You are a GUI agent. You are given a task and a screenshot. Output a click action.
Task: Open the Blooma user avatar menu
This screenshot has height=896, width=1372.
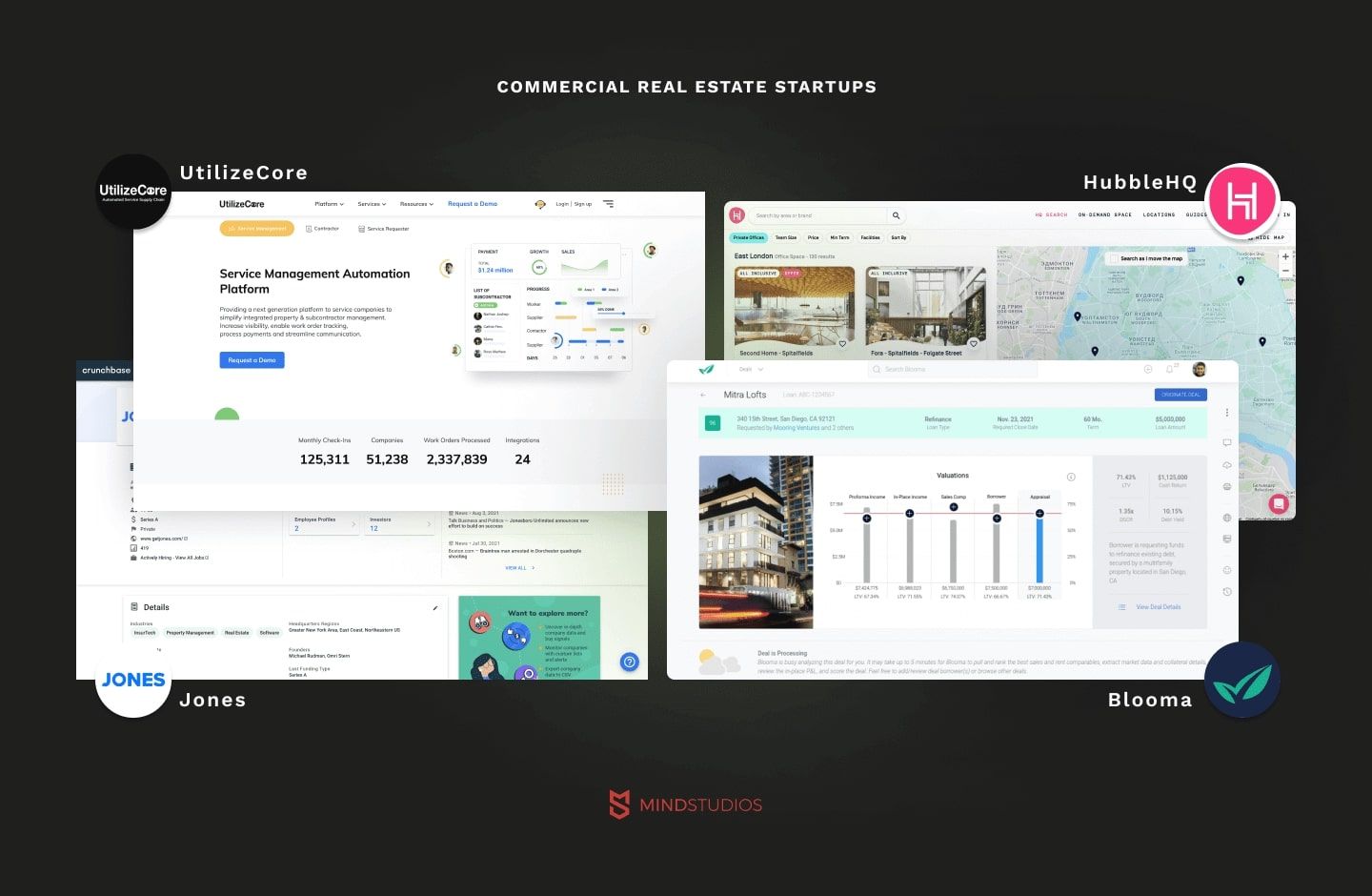click(1200, 370)
